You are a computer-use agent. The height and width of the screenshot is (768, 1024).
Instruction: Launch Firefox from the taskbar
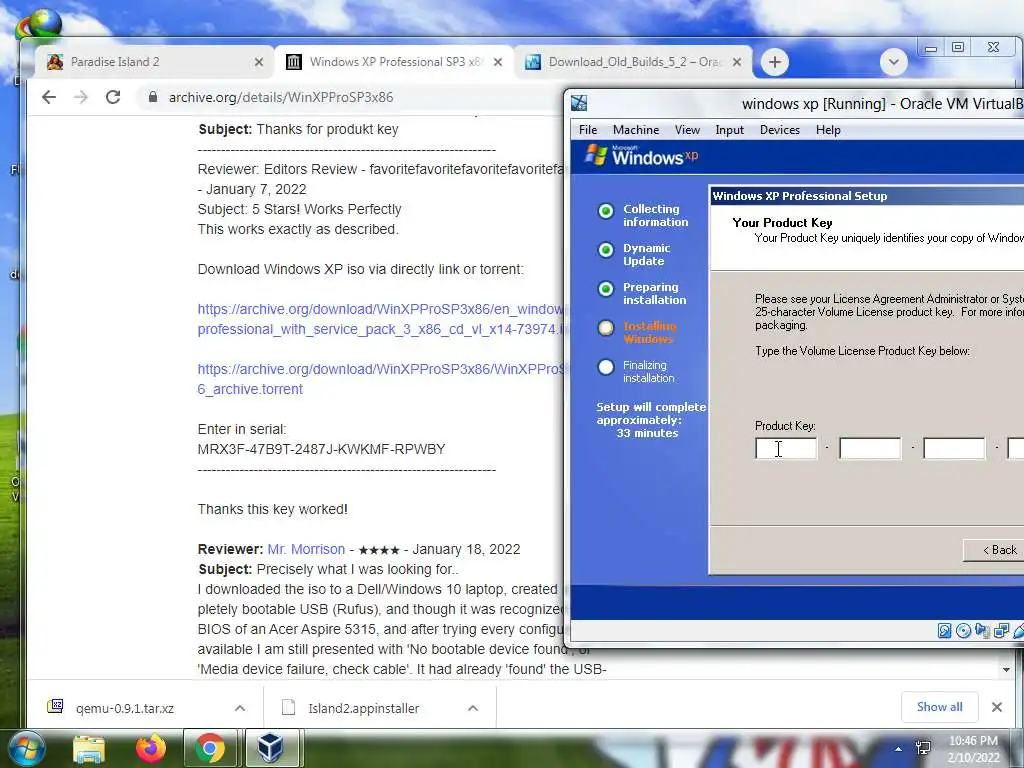click(x=150, y=748)
